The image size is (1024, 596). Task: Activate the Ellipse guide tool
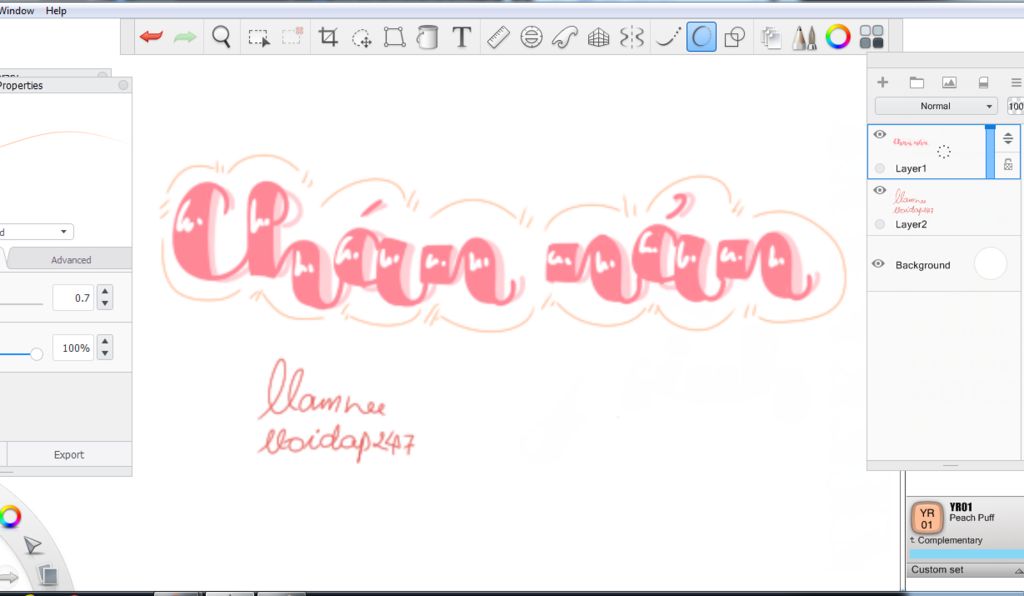coord(532,37)
